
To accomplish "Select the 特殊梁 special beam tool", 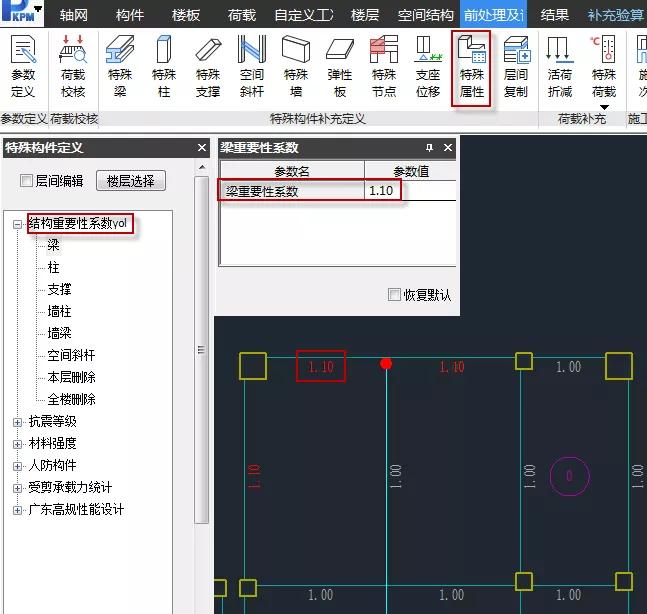I will coord(120,66).
